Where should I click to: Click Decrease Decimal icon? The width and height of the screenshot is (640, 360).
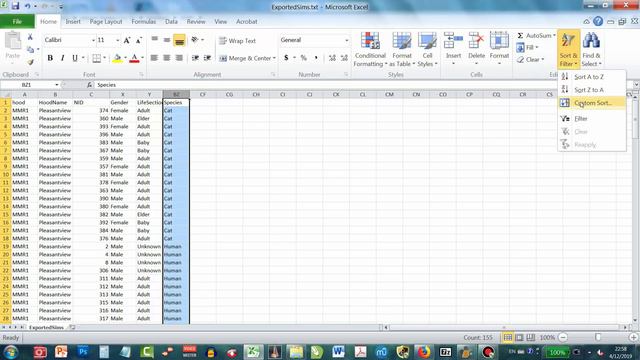tap(344, 58)
